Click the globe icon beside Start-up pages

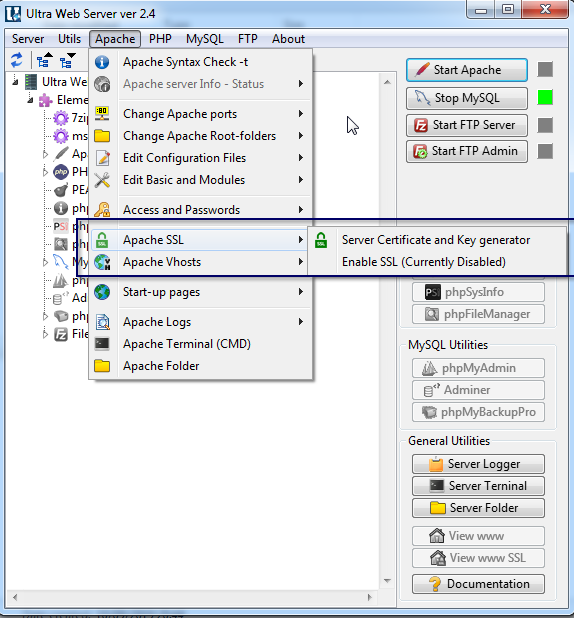coord(102,292)
